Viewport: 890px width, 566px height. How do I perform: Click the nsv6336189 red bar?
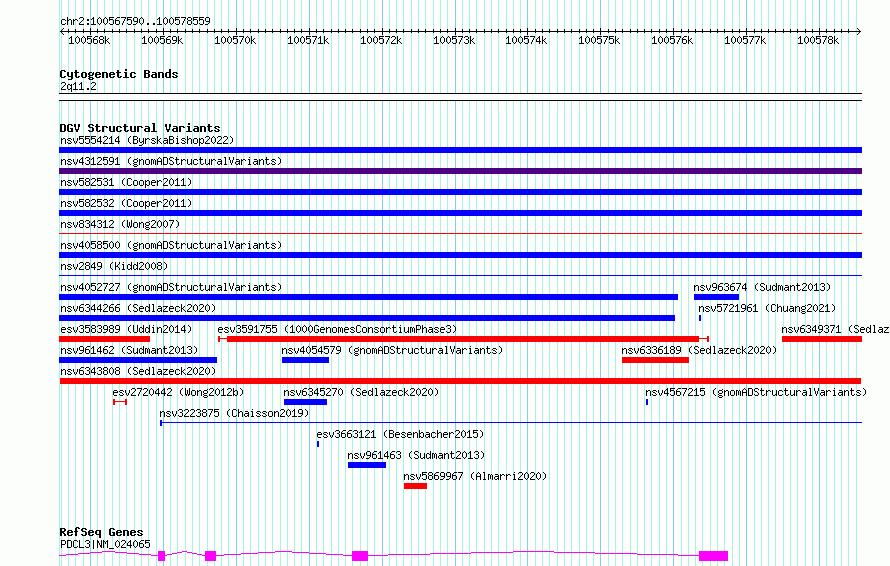[655, 360]
